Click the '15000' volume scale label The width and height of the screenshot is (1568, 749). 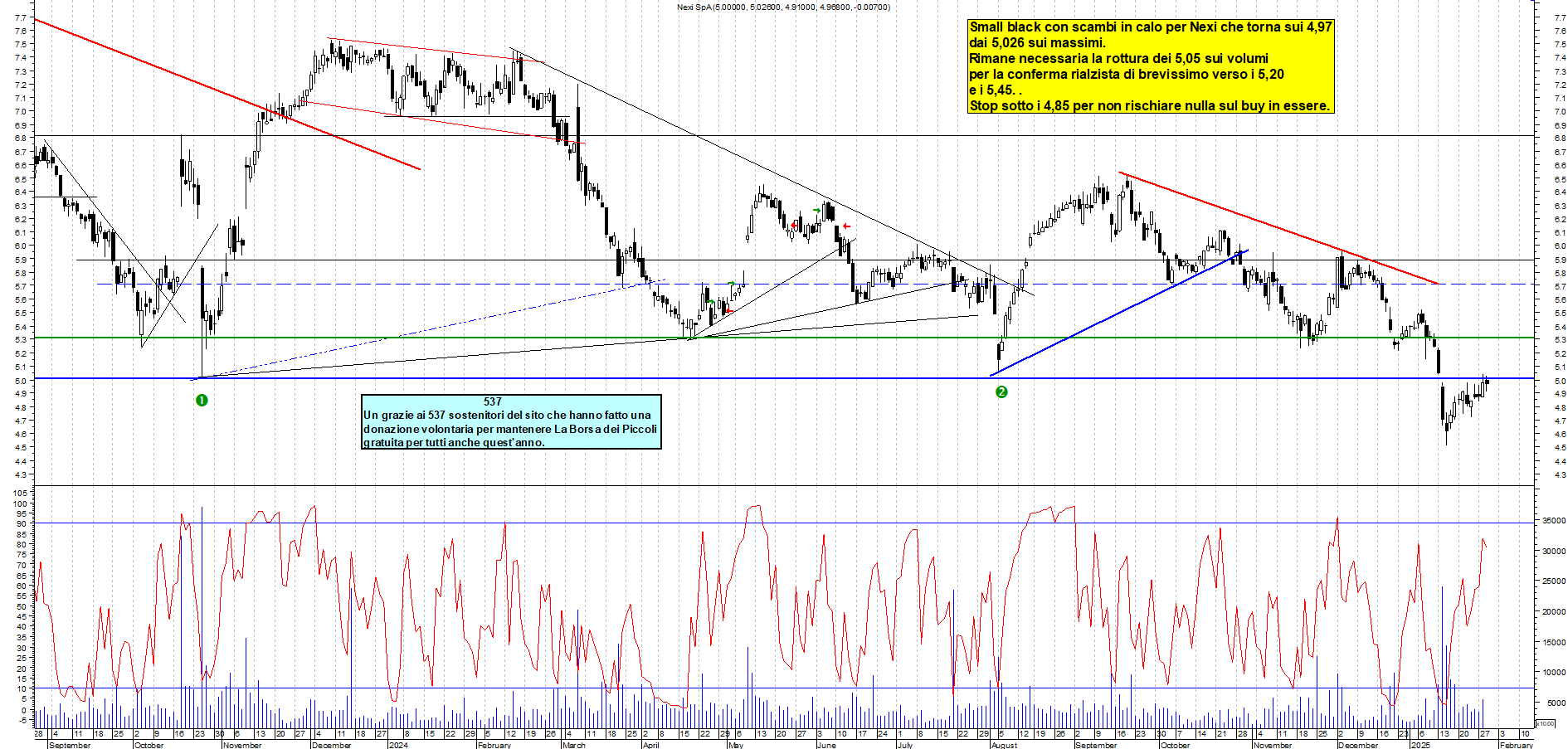tap(1554, 643)
